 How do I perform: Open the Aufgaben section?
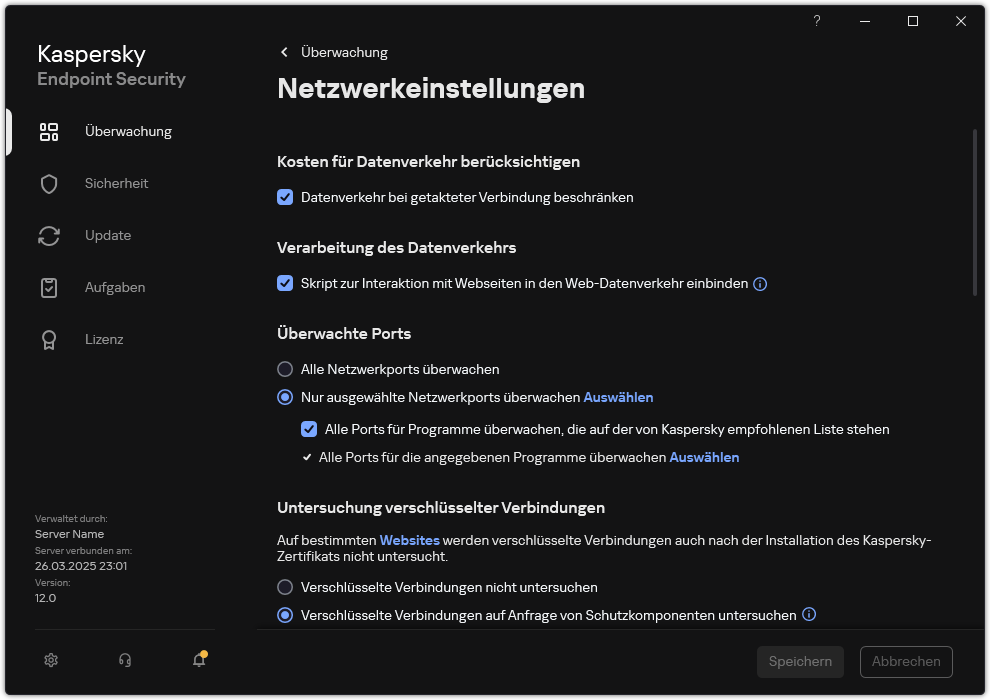[114, 287]
